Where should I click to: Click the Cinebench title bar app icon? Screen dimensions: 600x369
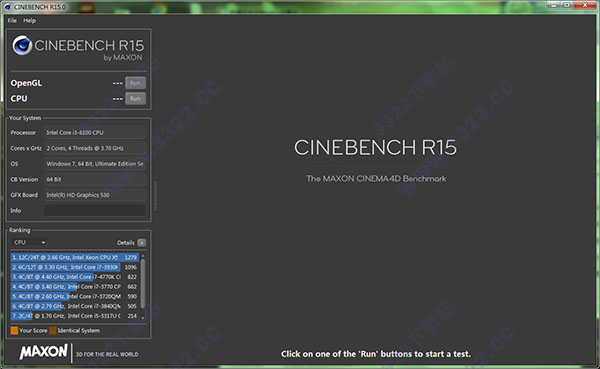[x=7, y=7]
